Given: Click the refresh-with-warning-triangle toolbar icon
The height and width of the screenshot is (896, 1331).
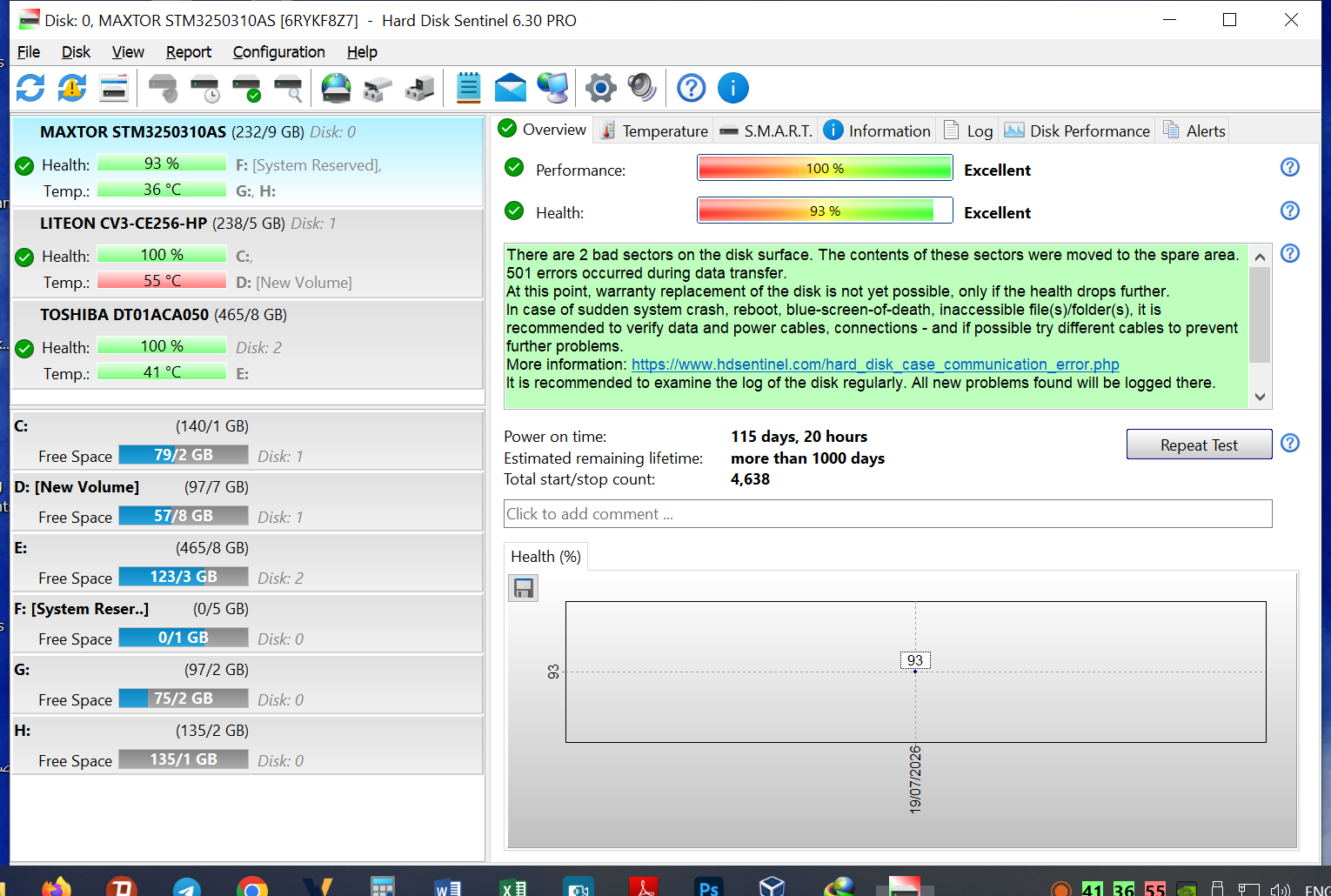Looking at the screenshot, I should coord(72,88).
